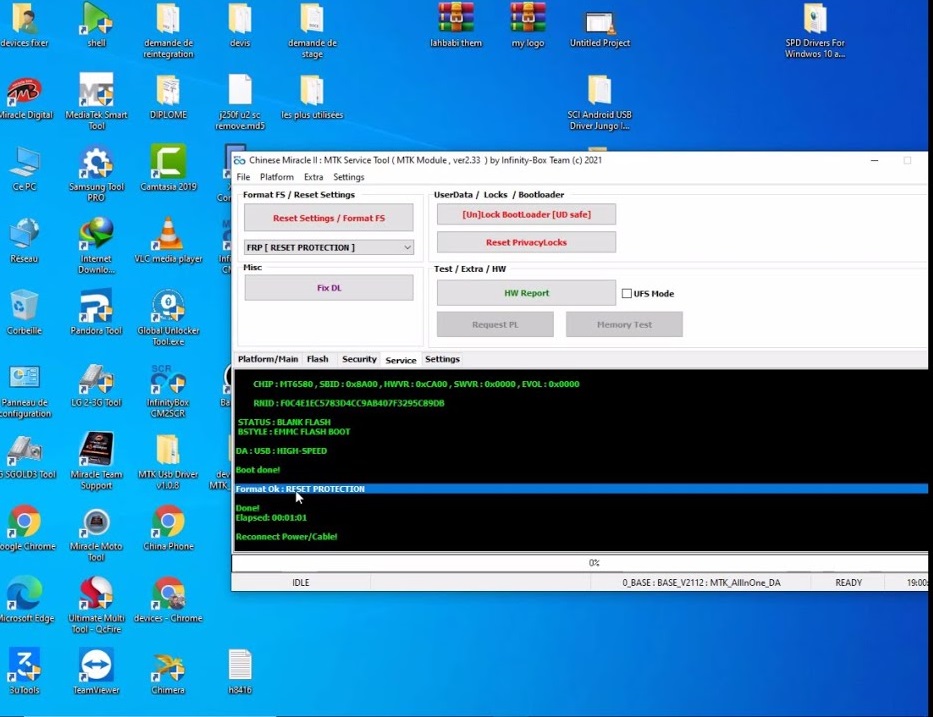Select the 3uTools desktop icon

click(24, 667)
